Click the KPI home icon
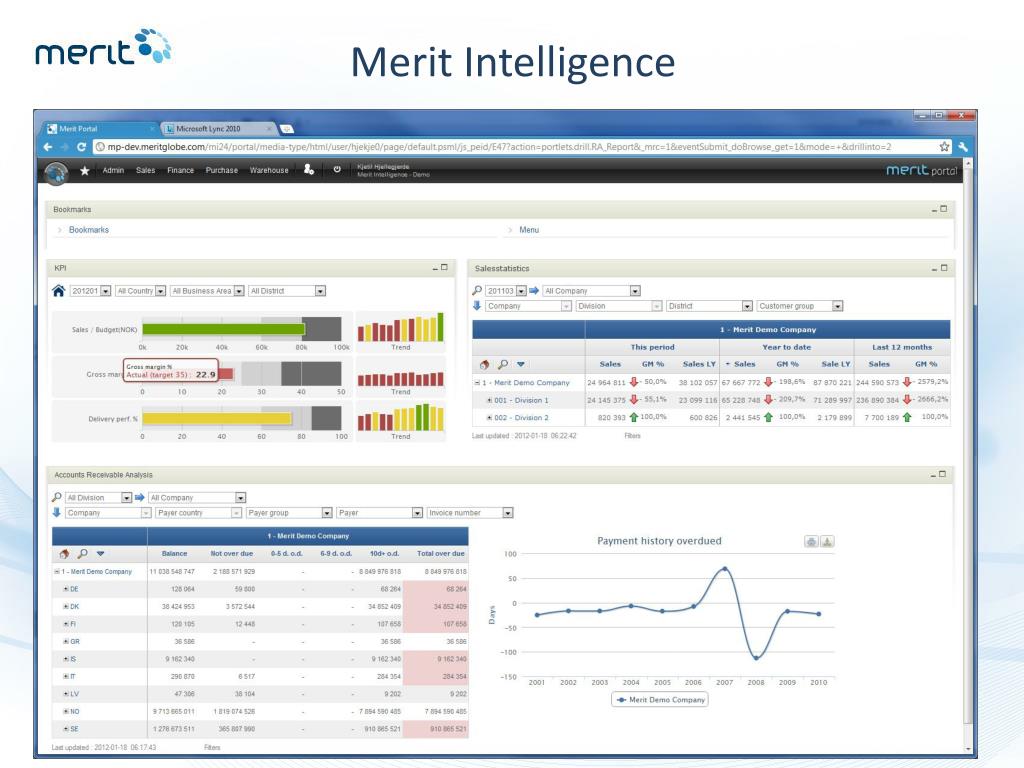1024x768 pixels. pos(59,291)
